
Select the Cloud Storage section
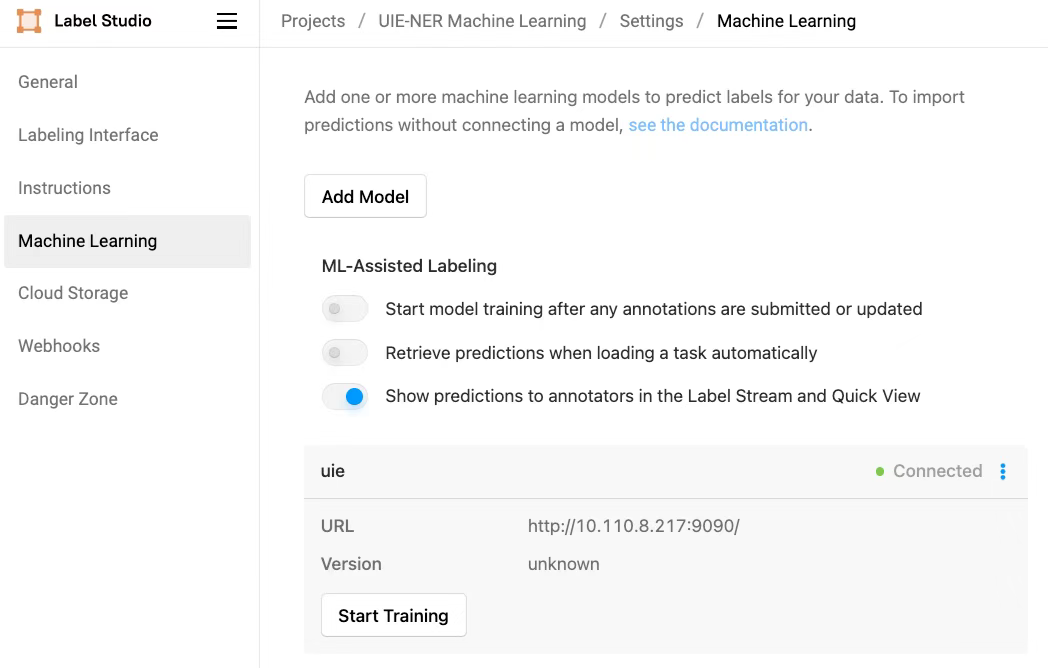point(72,293)
